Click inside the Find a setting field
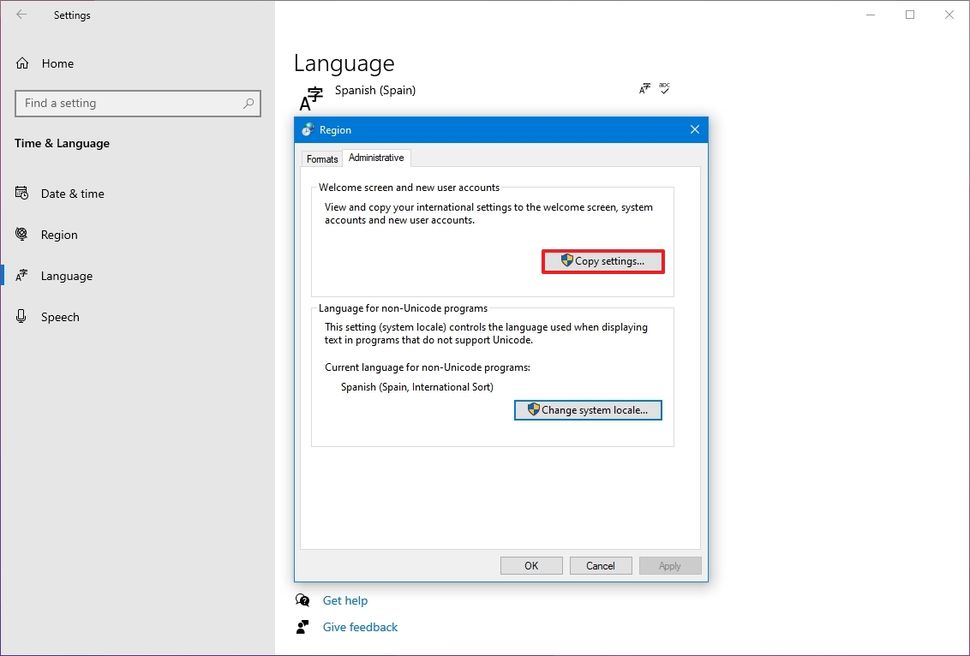Viewport: 970px width, 656px height. pyautogui.click(x=120, y=103)
